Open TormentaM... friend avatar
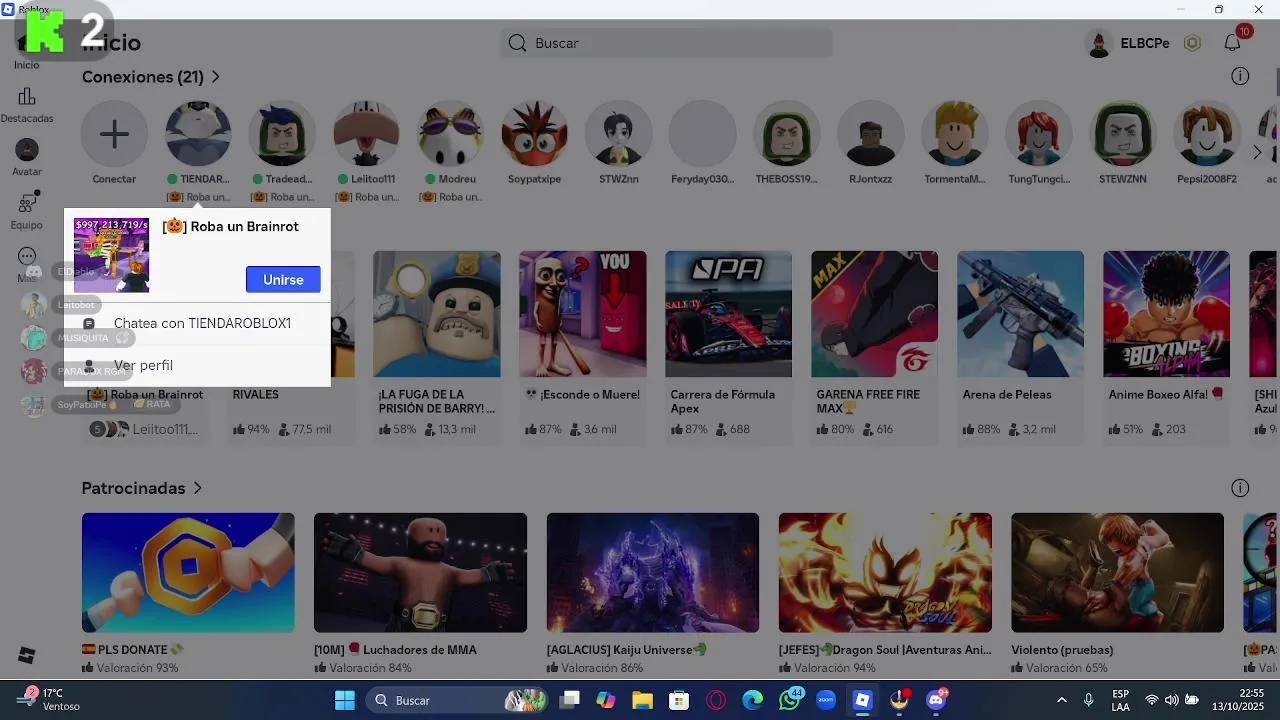The width and height of the screenshot is (1280, 720). point(955,134)
